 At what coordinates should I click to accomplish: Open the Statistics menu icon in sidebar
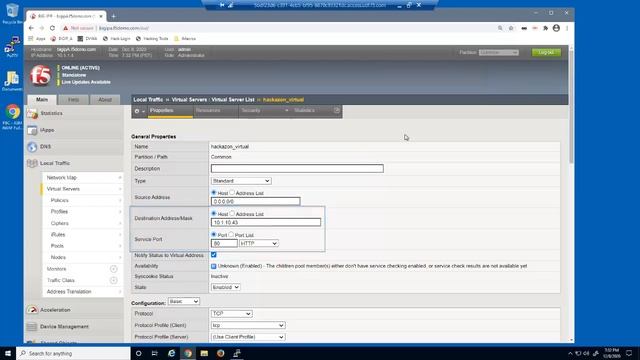[x=32, y=113]
